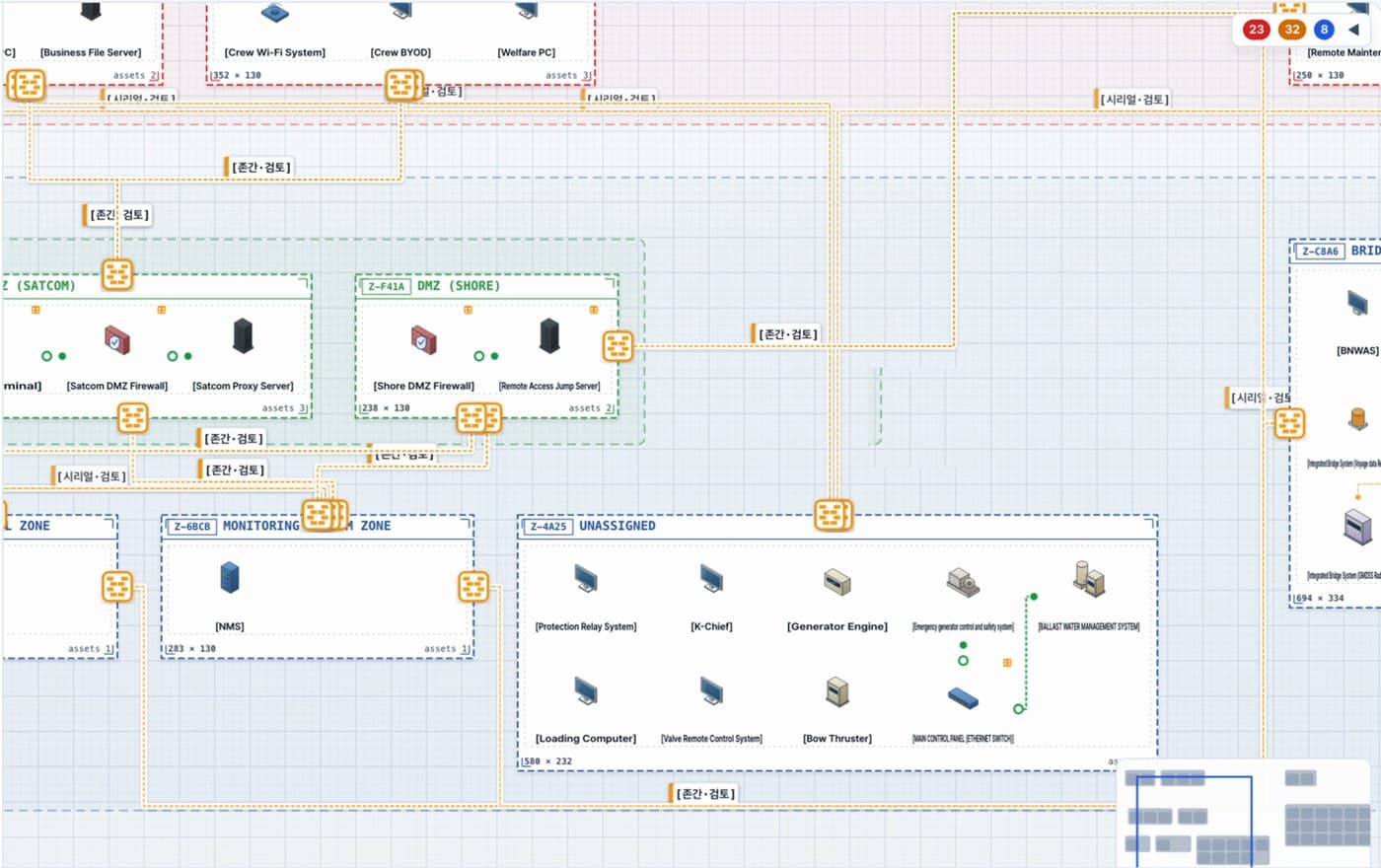1381x868 pixels.
Task: Select the Emergency generator control system icon
Action: coord(963,582)
